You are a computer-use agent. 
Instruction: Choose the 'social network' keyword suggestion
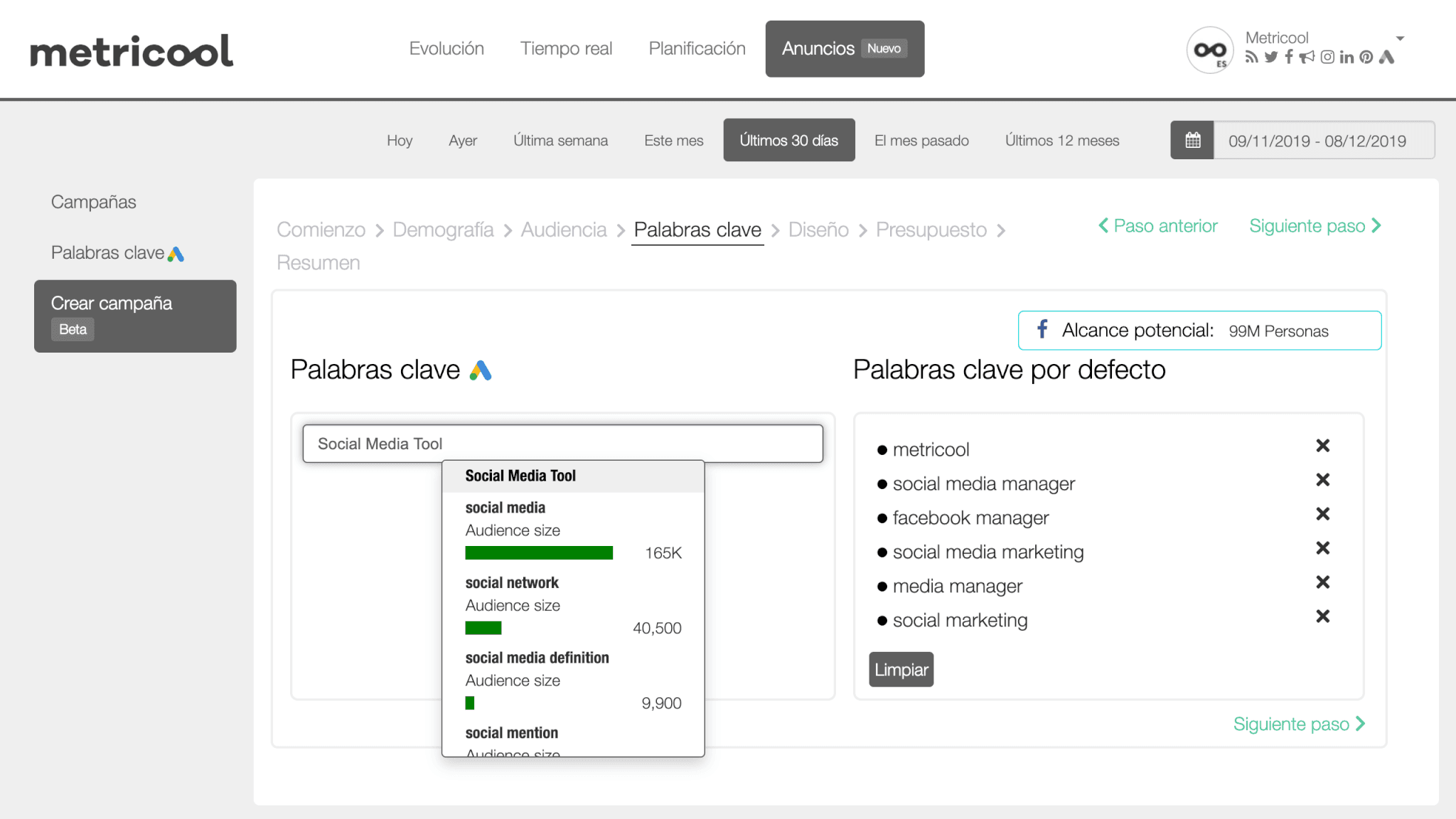[573, 605]
